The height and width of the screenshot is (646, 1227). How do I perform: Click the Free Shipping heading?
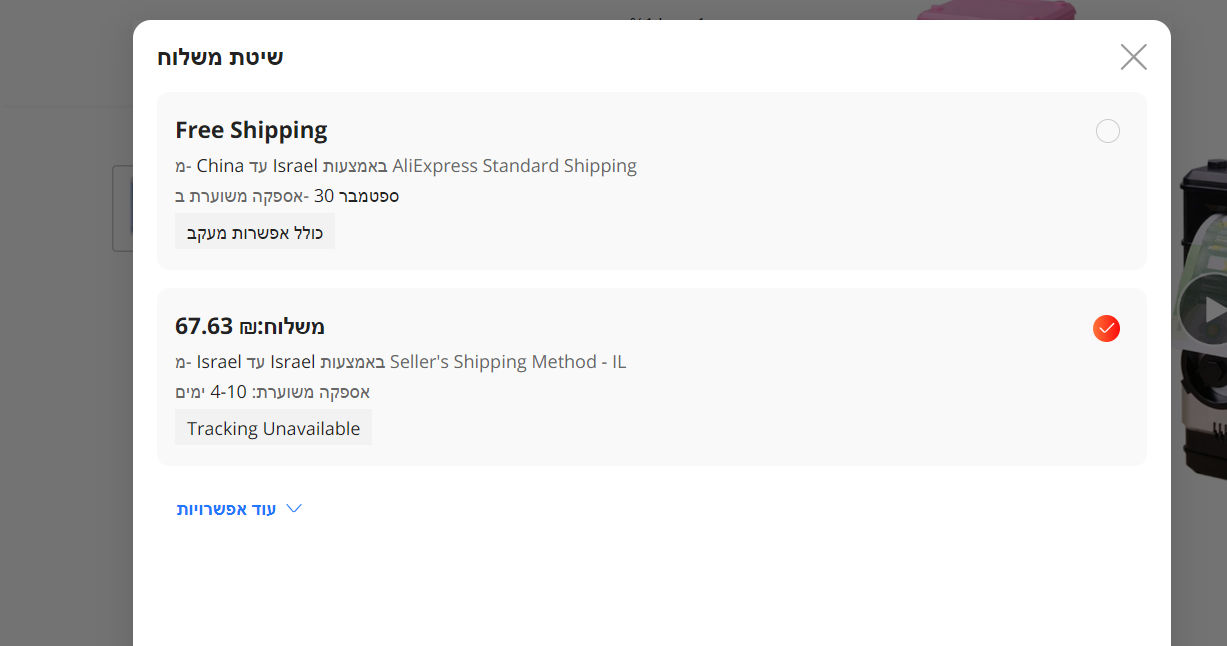pos(251,130)
